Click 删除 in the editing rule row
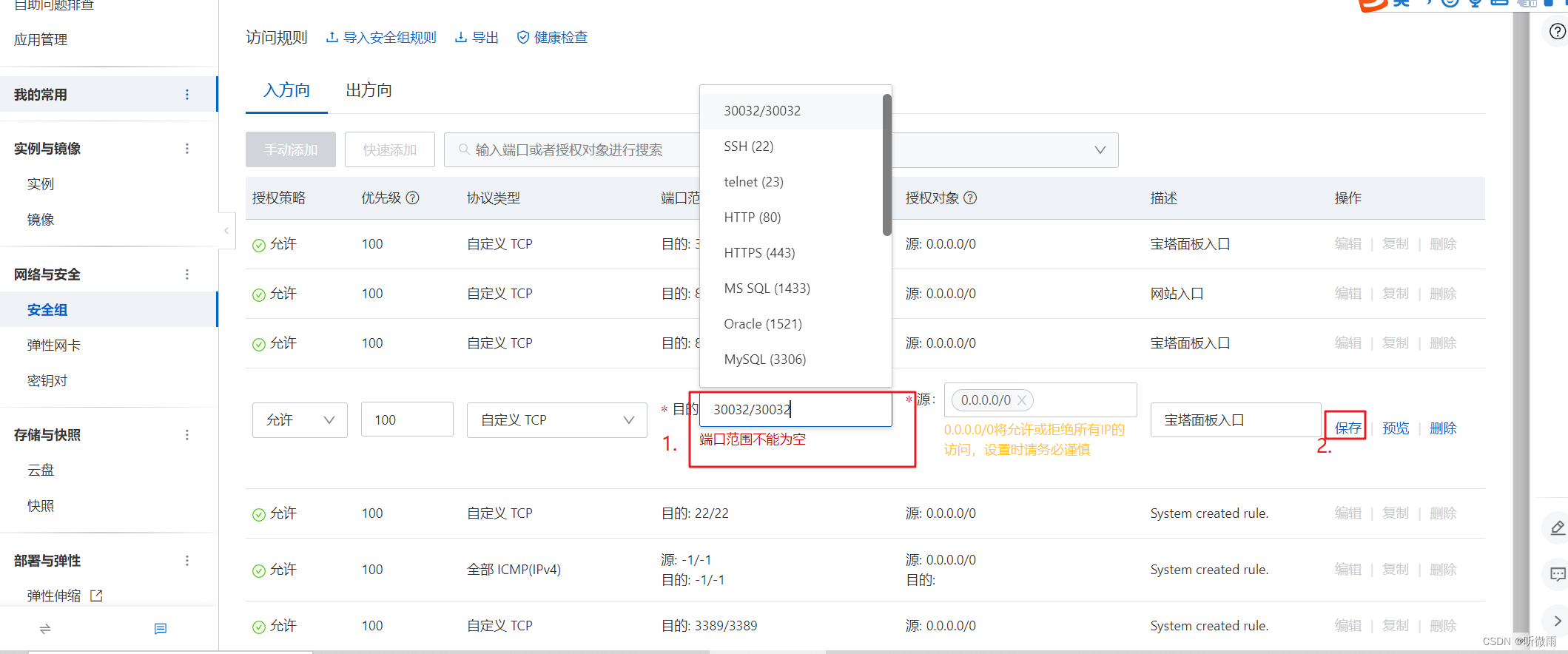 click(x=1443, y=428)
